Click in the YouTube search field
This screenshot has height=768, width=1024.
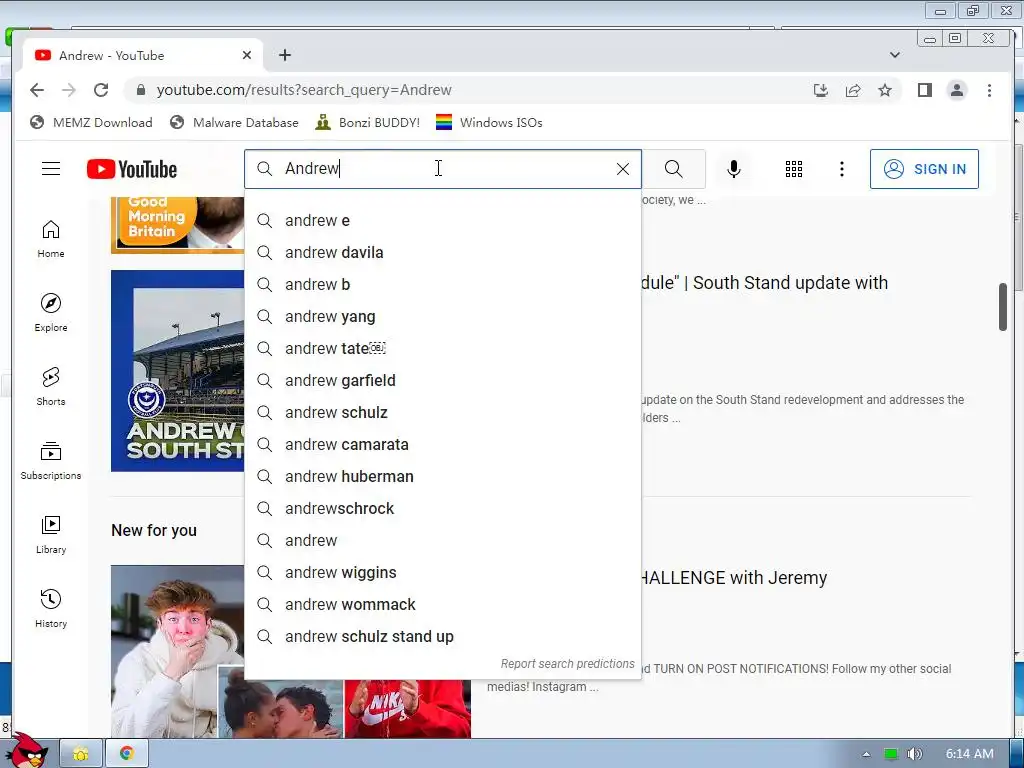click(x=444, y=169)
